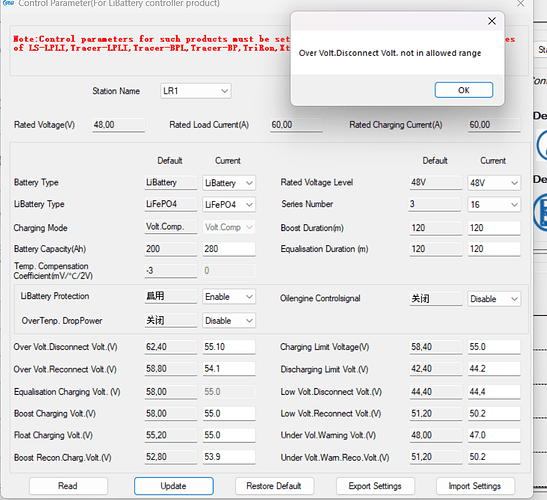Edit current Float Charging Volt. field

click(x=229, y=435)
